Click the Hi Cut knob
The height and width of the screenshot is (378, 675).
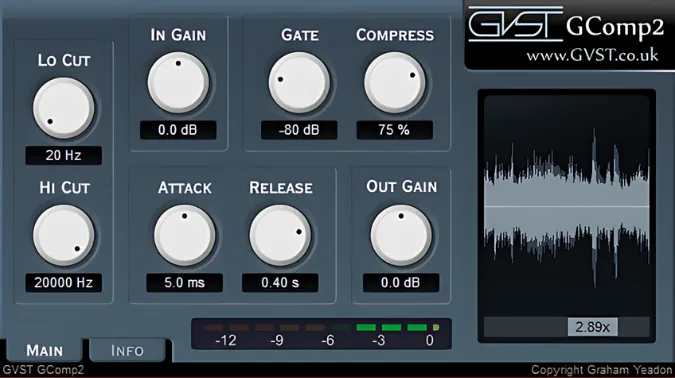click(x=64, y=235)
